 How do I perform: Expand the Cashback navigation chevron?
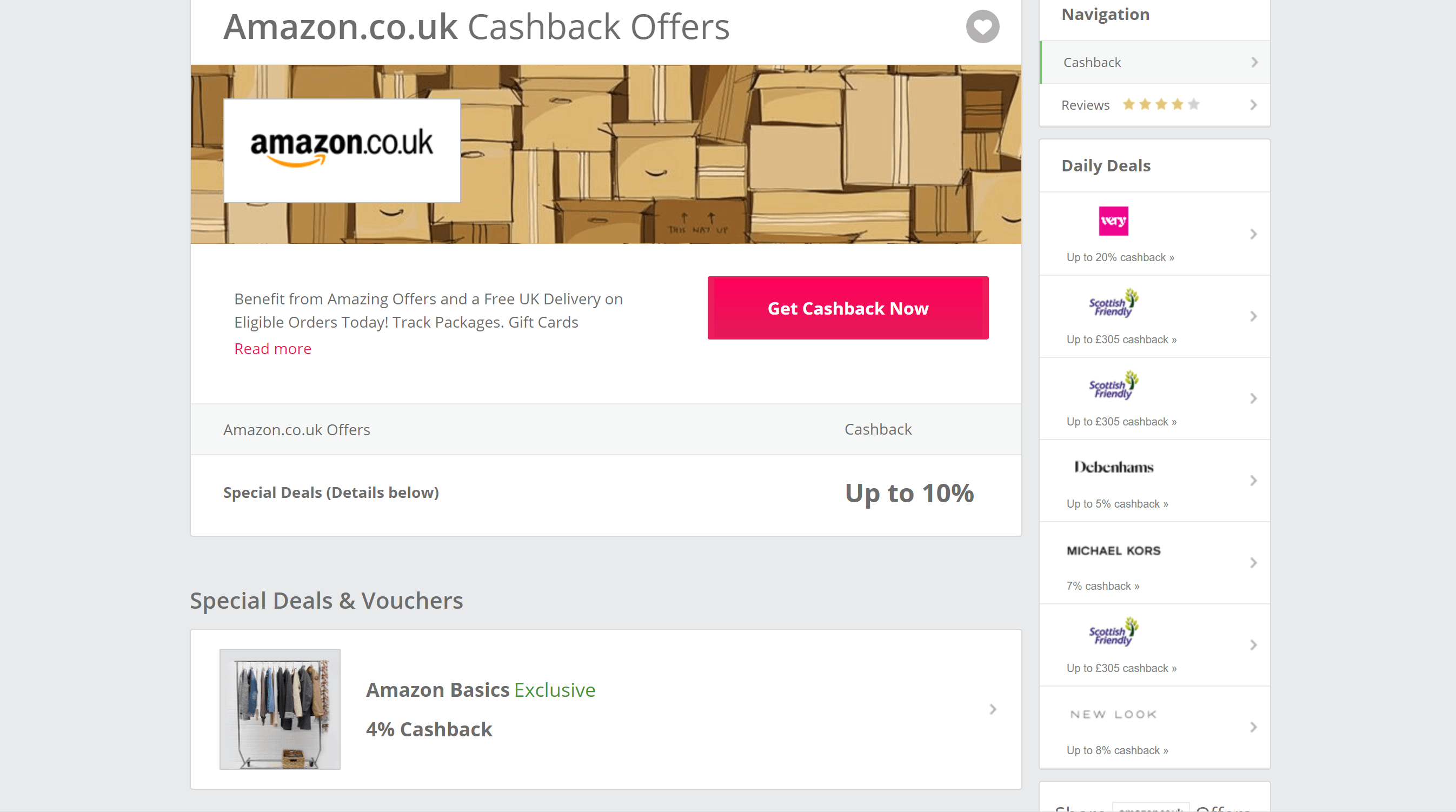point(1254,62)
